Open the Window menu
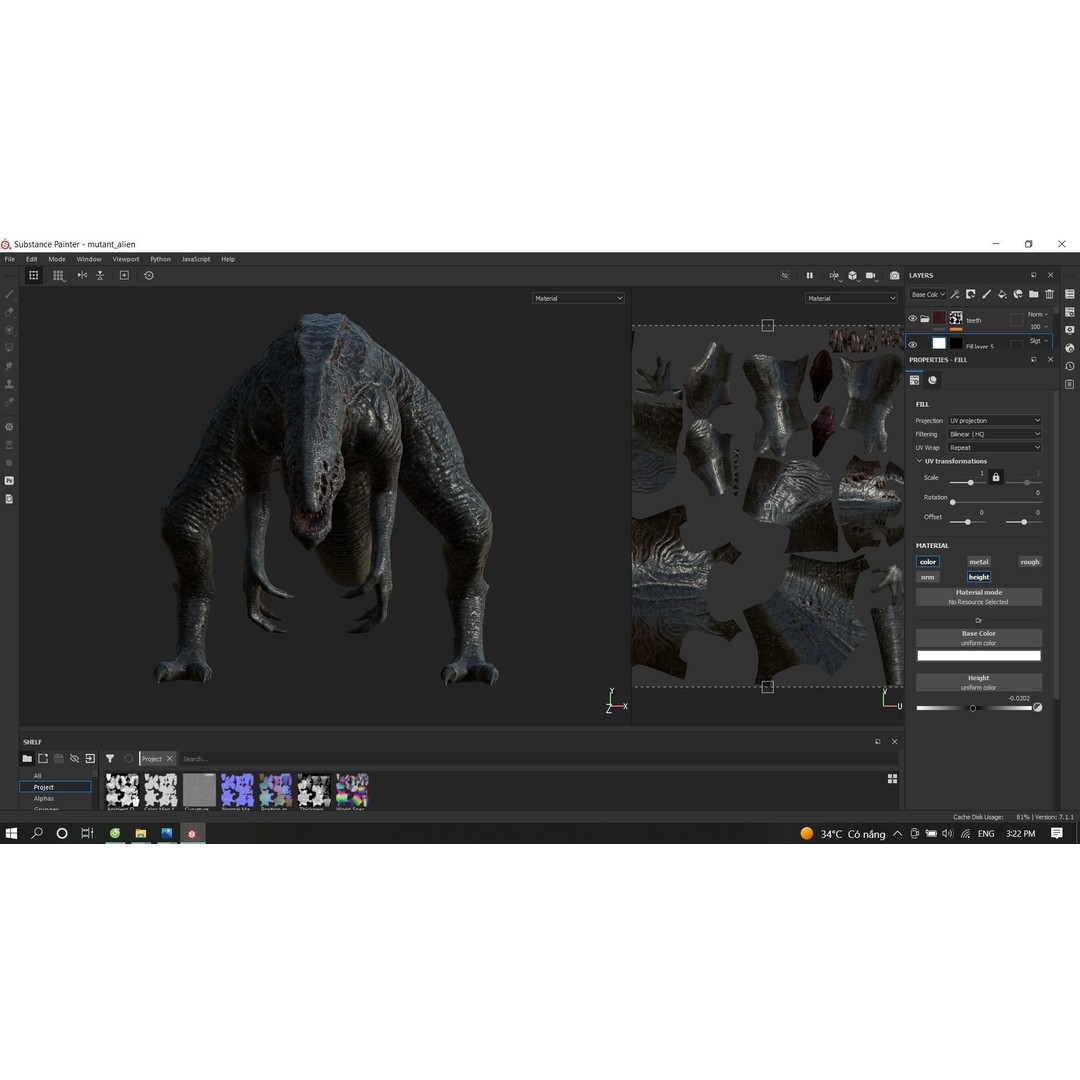 point(89,259)
